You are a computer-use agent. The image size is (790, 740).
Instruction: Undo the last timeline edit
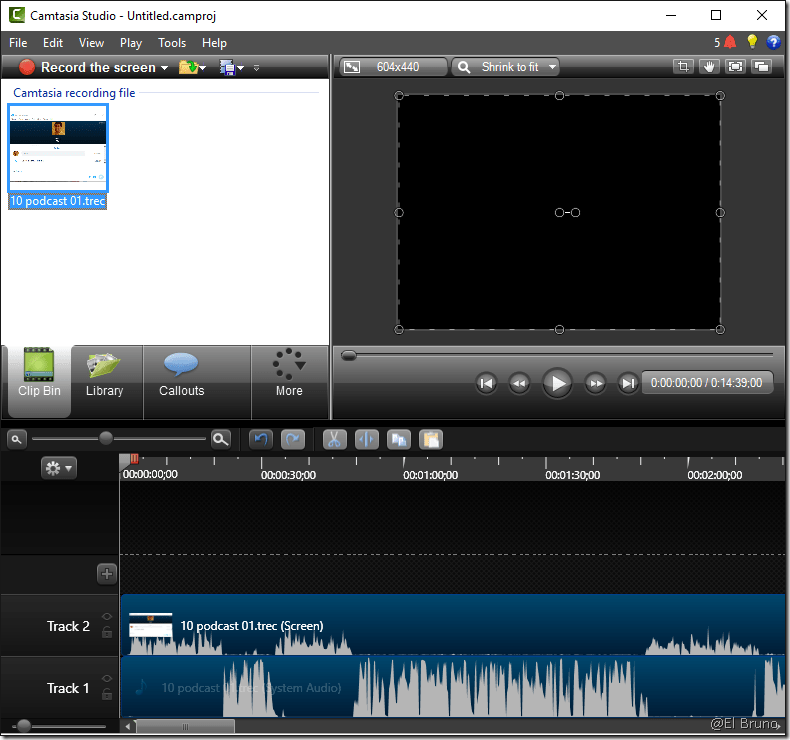pos(261,439)
